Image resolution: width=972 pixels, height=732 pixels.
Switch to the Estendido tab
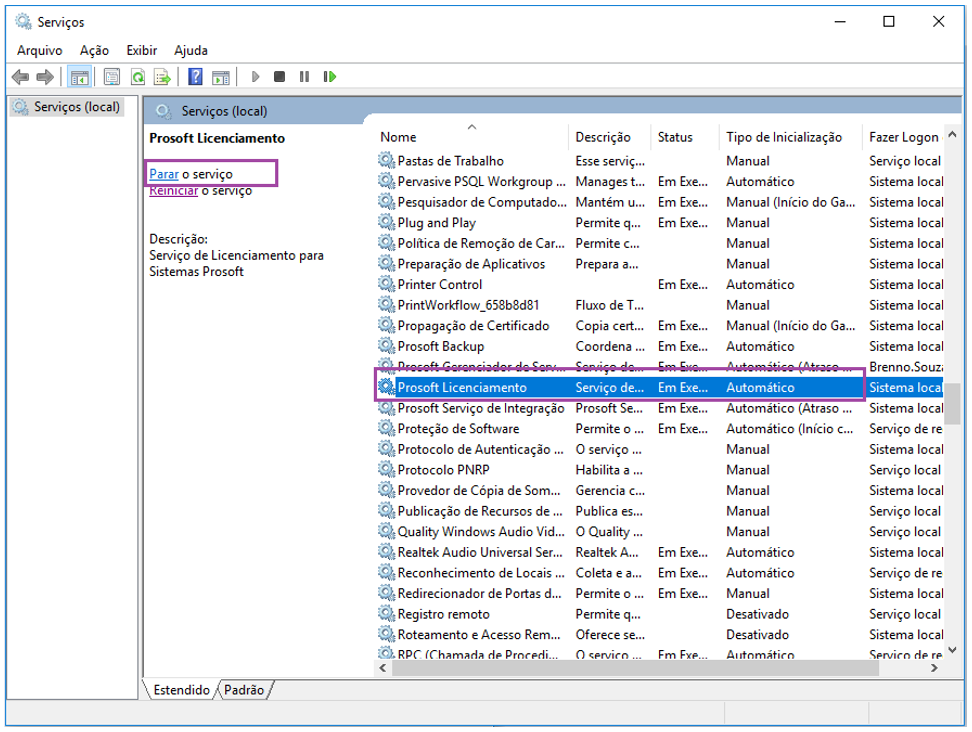tap(181, 690)
